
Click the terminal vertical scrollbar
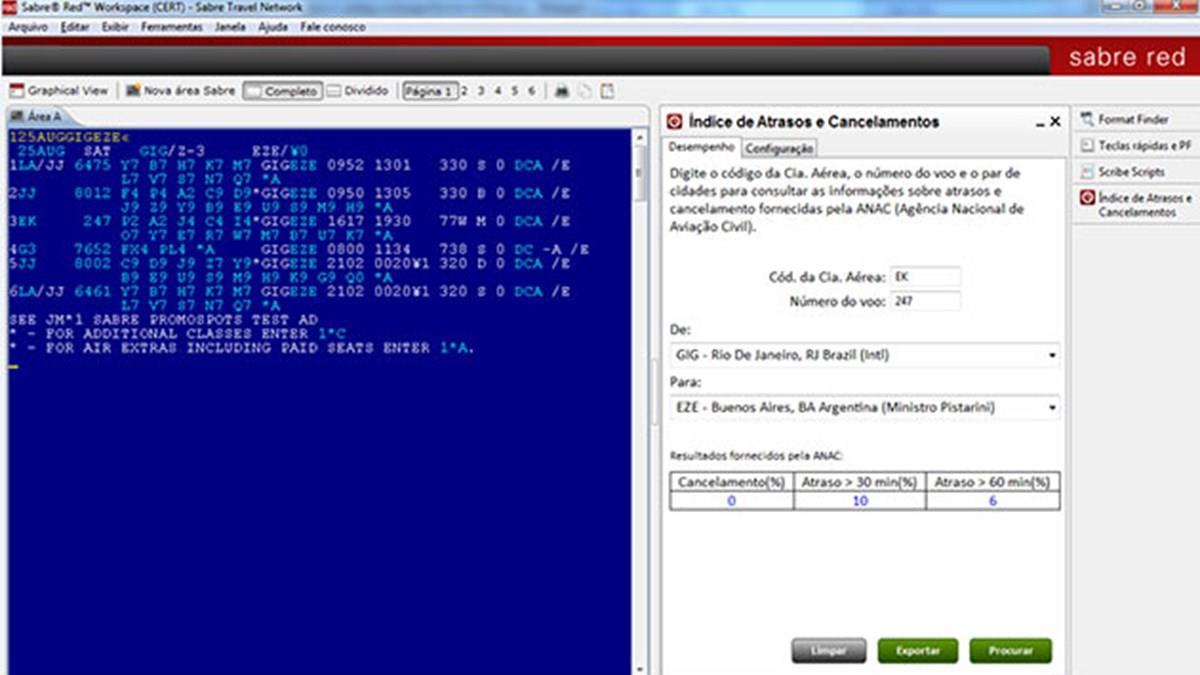(641, 400)
